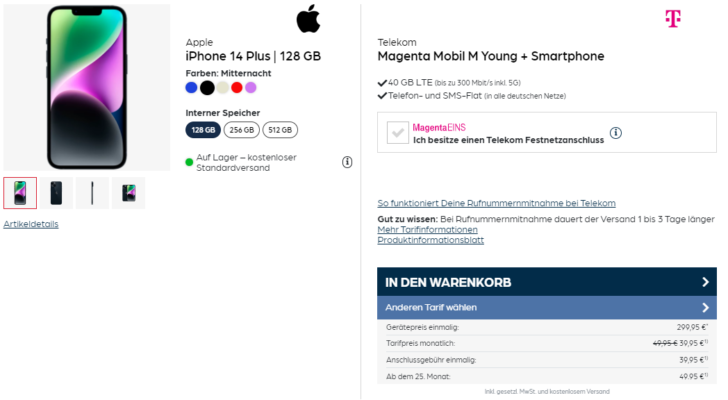Select the purple color swatch
Screen dimensions: 728x400
pos(251,88)
